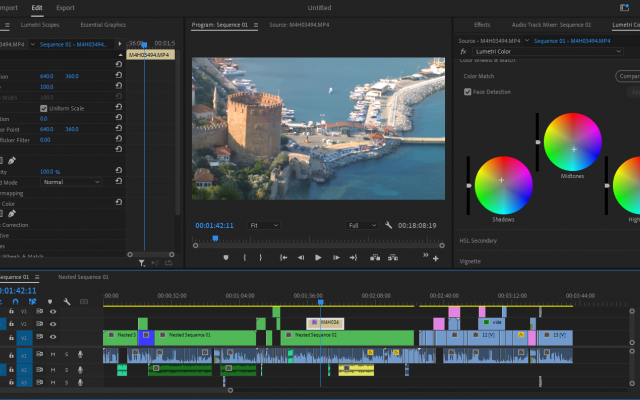
Task: Add a marker in the timeline panel
Action: [x=50, y=302]
